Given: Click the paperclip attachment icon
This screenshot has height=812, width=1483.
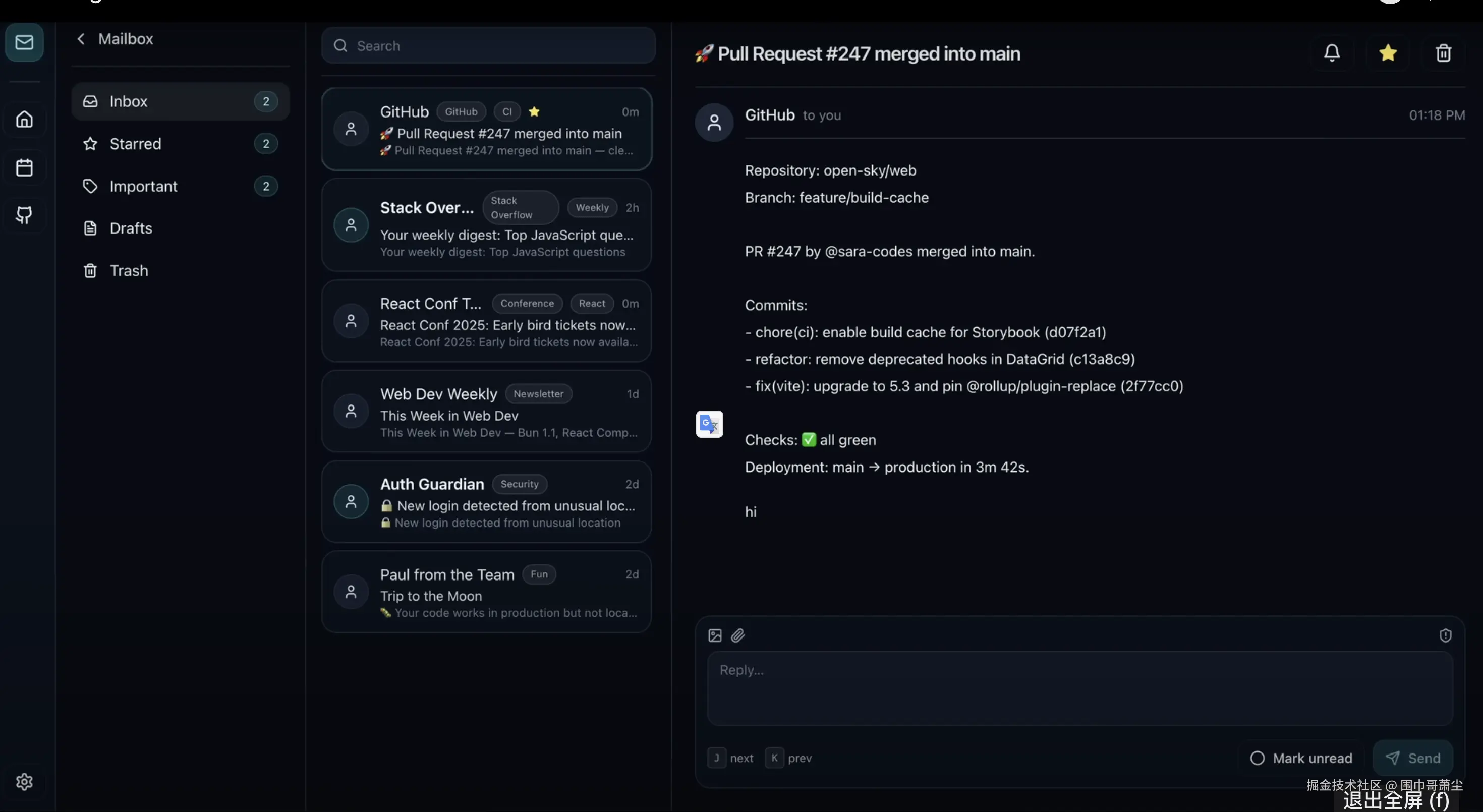Looking at the screenshot, I should point(738,635).
